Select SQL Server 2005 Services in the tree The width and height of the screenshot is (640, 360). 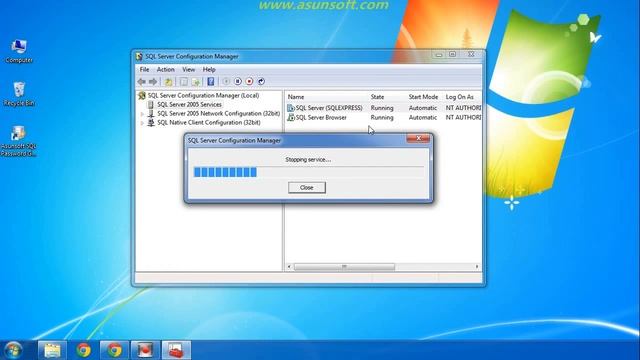point(189,104)
